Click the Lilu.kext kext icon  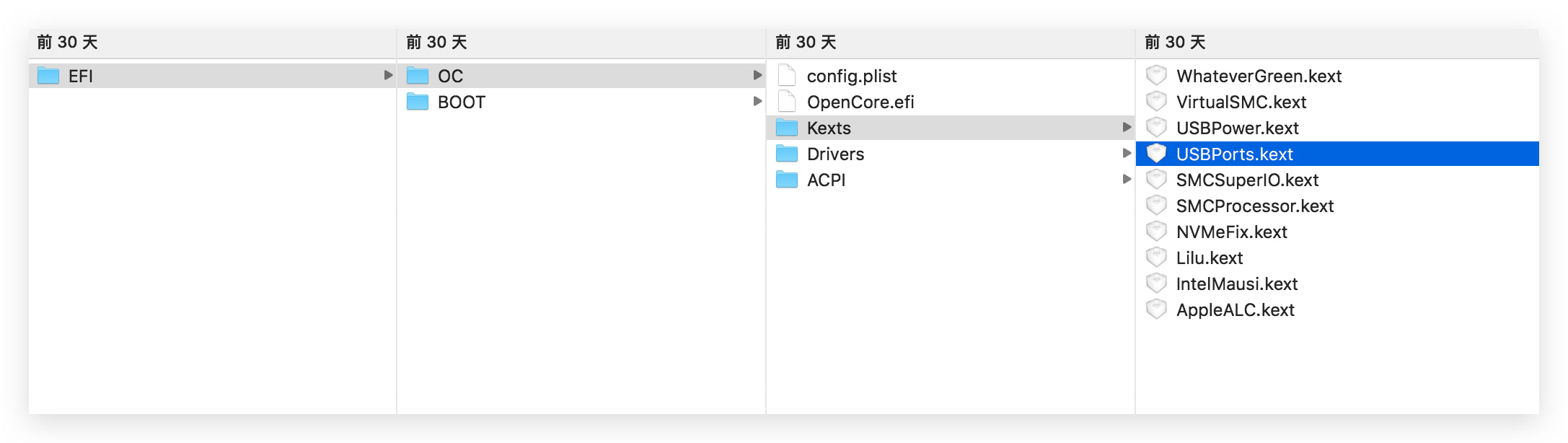click(1156, 258)
